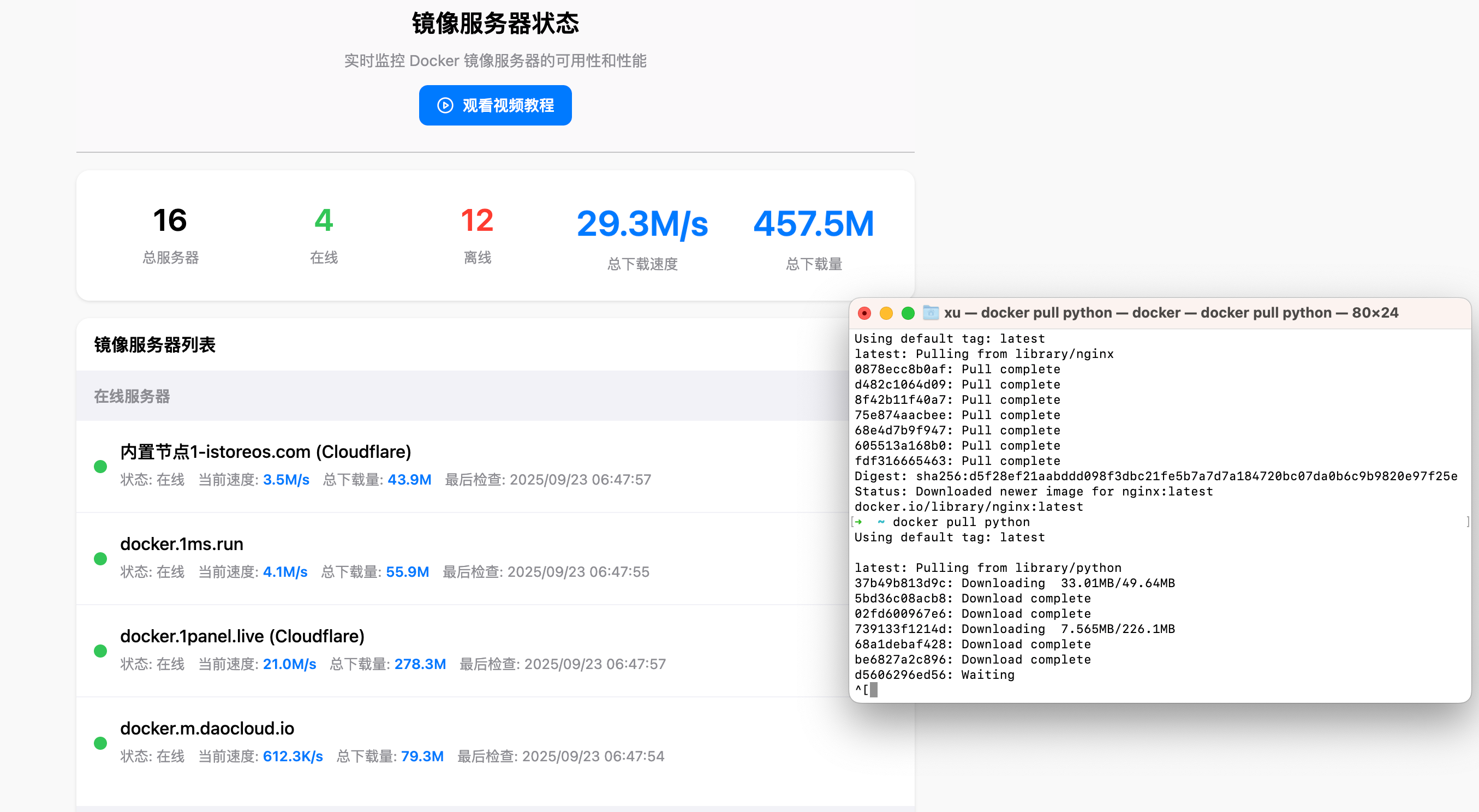This screenshot has width=1479, height=812.
Task: Minimize the terminal using the yellow button
Action: point(886,313)
